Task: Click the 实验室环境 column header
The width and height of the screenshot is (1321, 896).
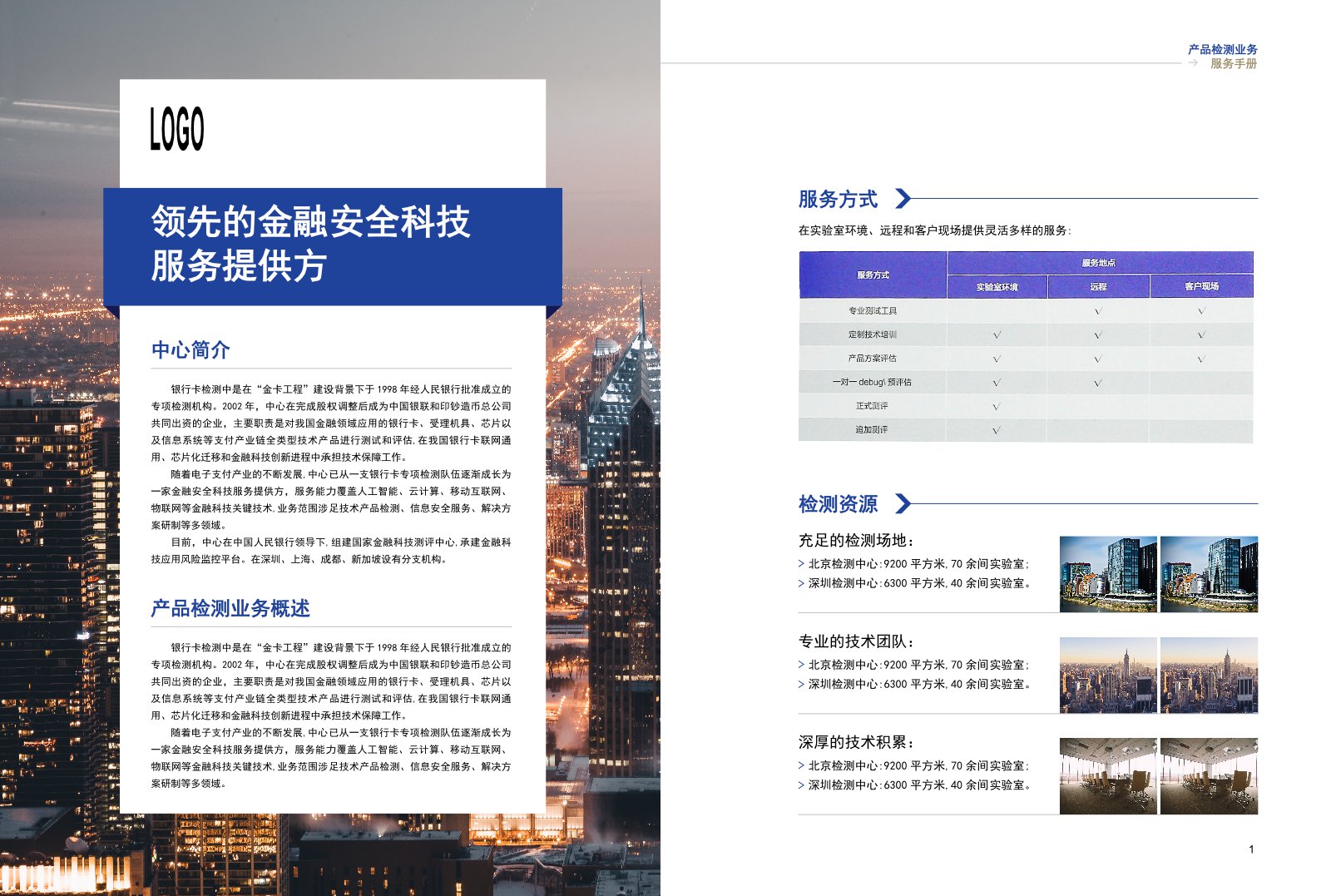Action: (x=997, y=286)
